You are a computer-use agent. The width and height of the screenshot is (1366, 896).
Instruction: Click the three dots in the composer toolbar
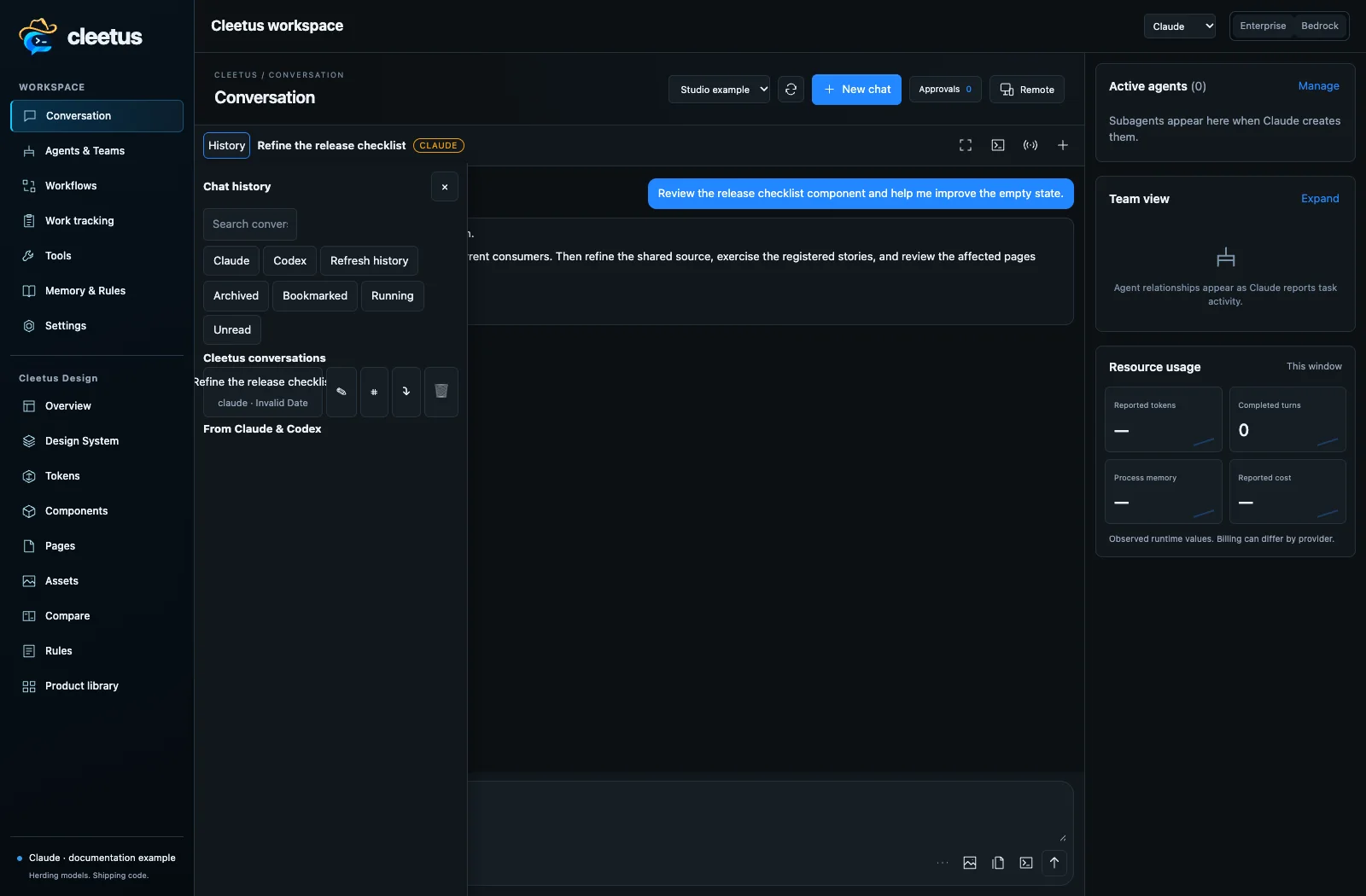[943, 863]
